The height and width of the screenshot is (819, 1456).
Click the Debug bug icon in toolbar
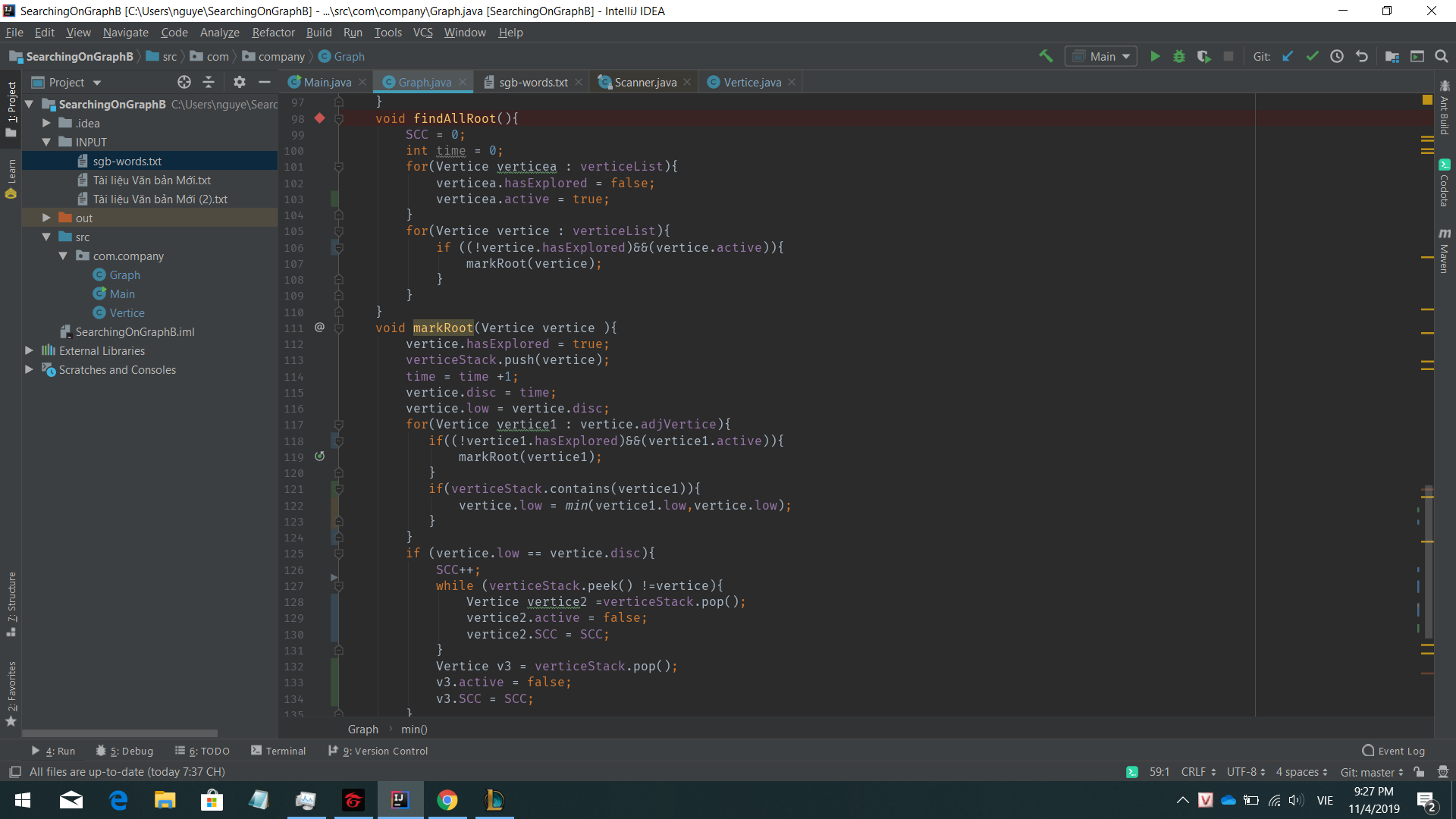(x=1179, y=56)
